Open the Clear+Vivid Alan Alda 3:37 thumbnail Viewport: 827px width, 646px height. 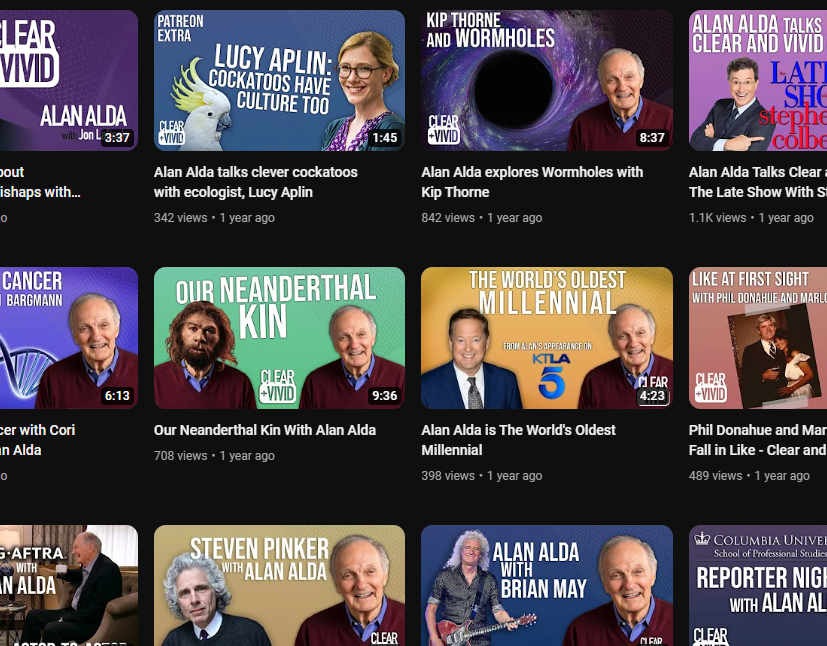69,81
